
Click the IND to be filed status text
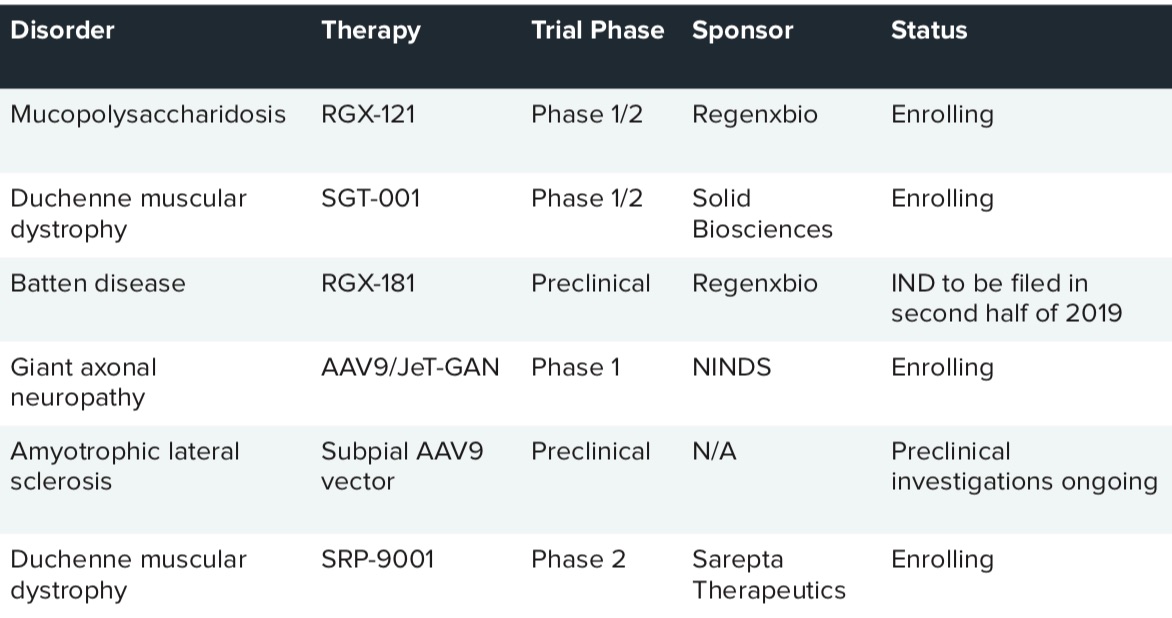(1006, 298)
